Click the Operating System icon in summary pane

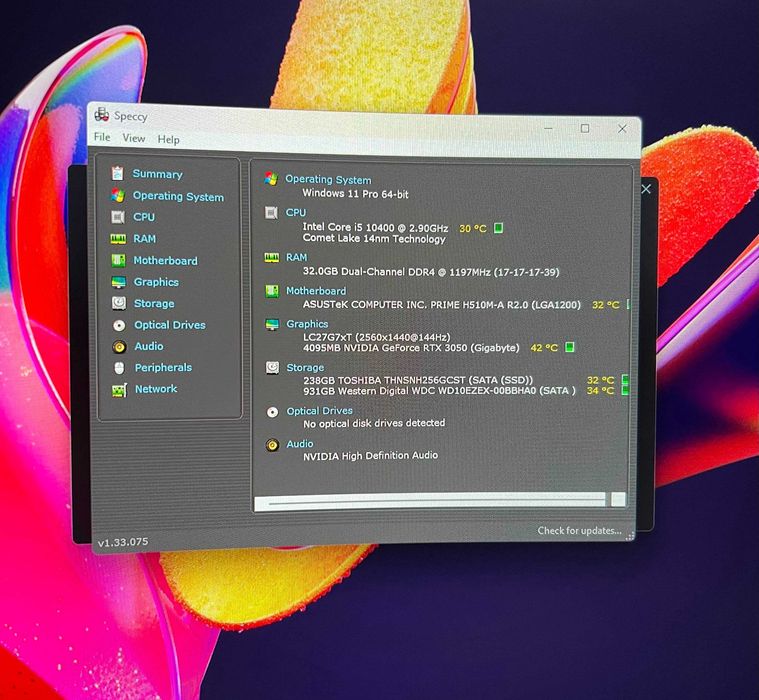click(271, 179)
